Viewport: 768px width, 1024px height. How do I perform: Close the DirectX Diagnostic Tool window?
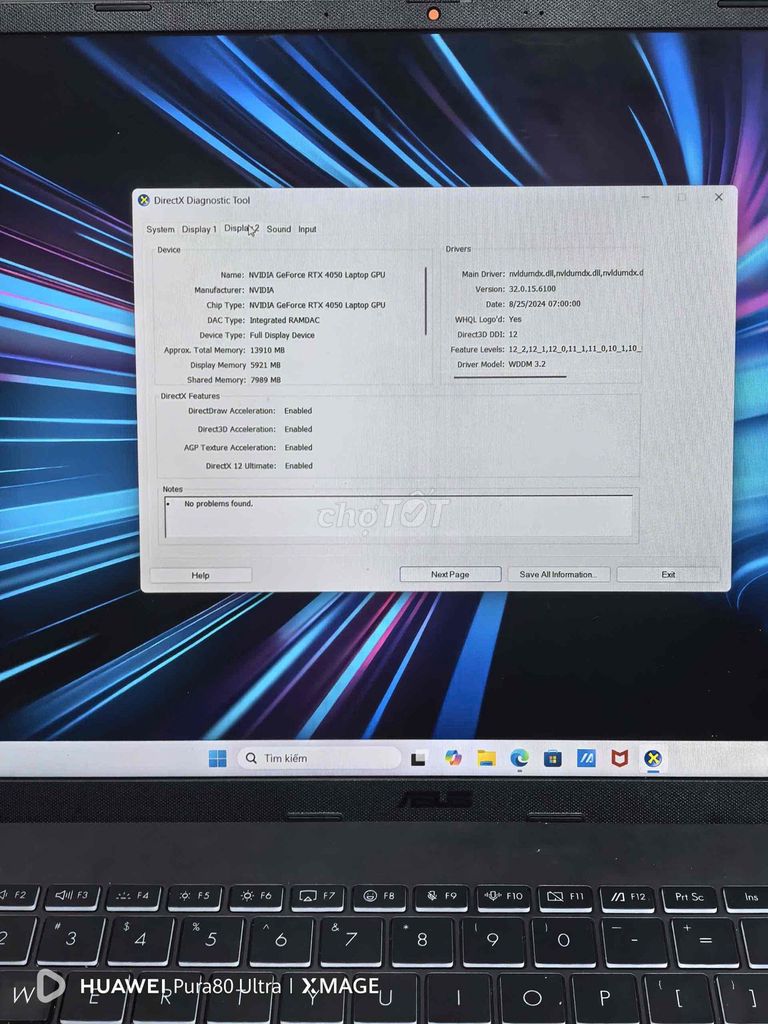(718, 197)
